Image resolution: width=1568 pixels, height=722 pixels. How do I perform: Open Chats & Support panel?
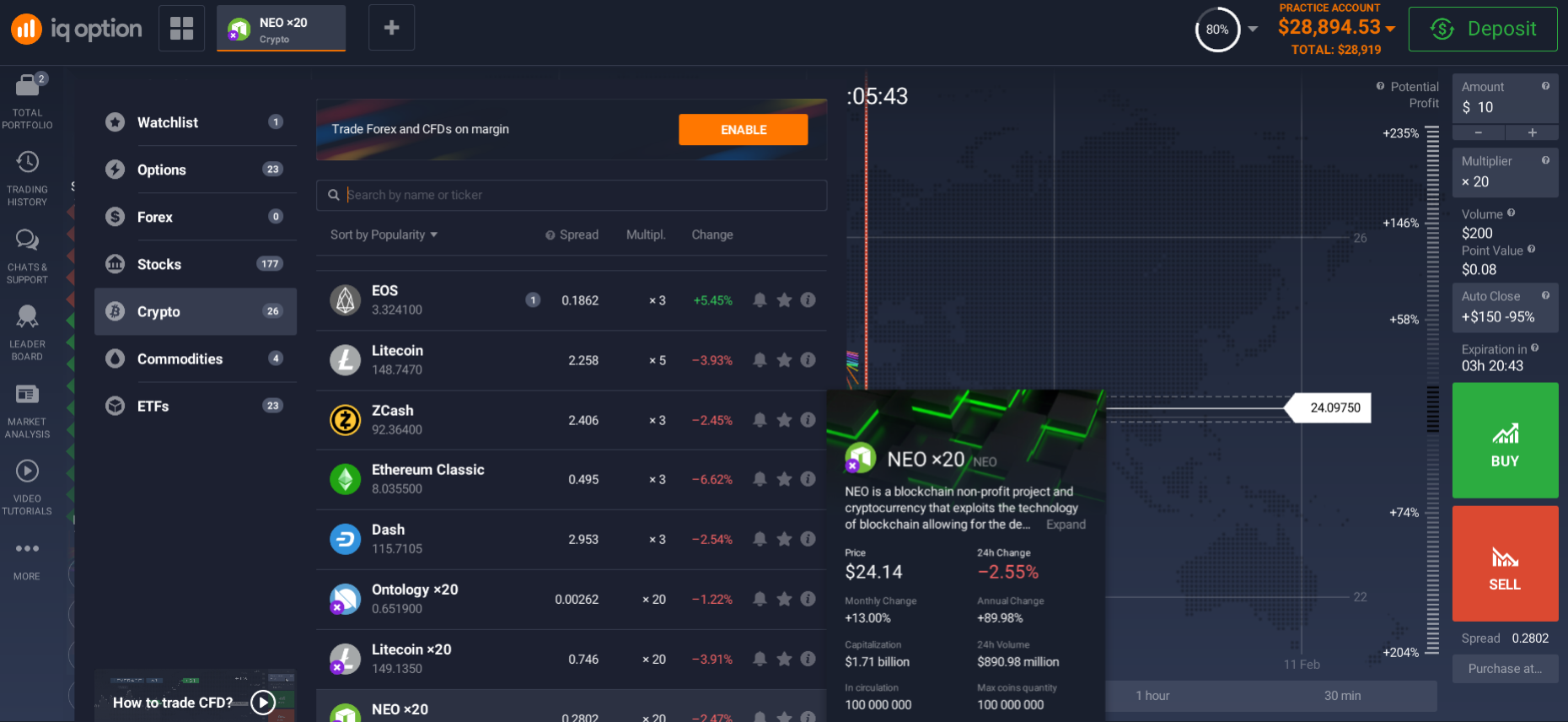coord(27,256)
